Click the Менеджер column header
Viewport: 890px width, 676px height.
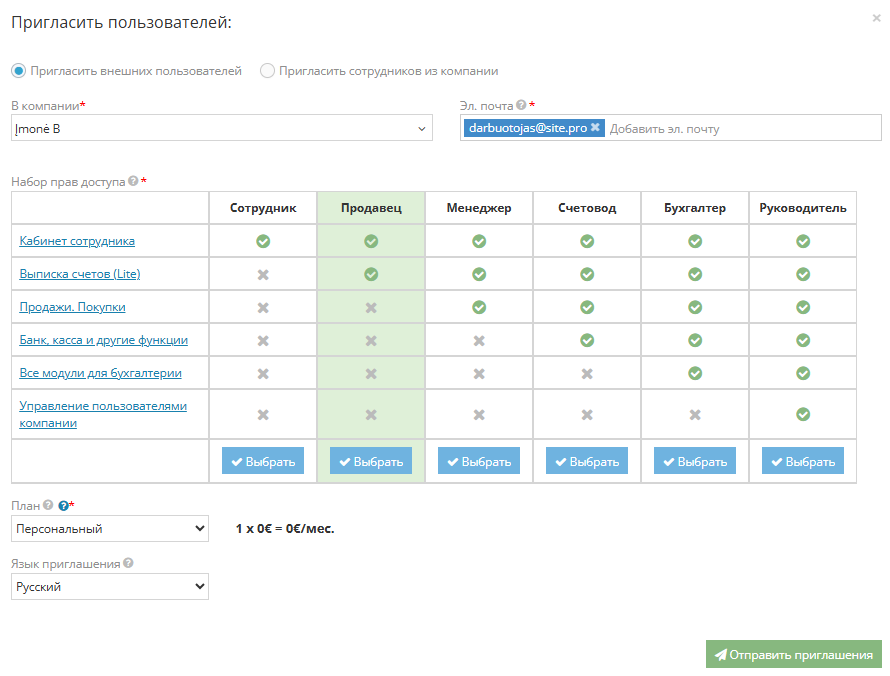click(478, 208)
